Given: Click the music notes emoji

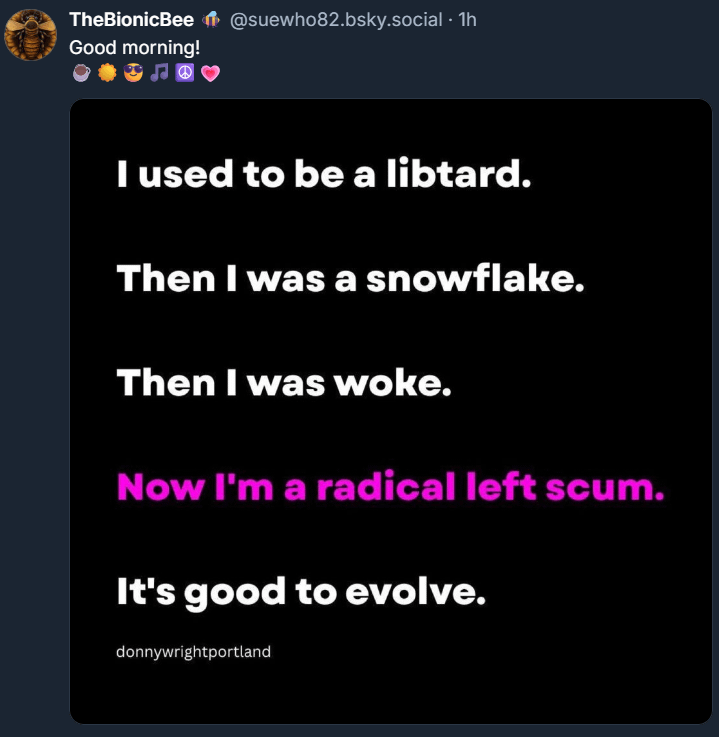Looking at the screenshot, I should click(159, 73).
